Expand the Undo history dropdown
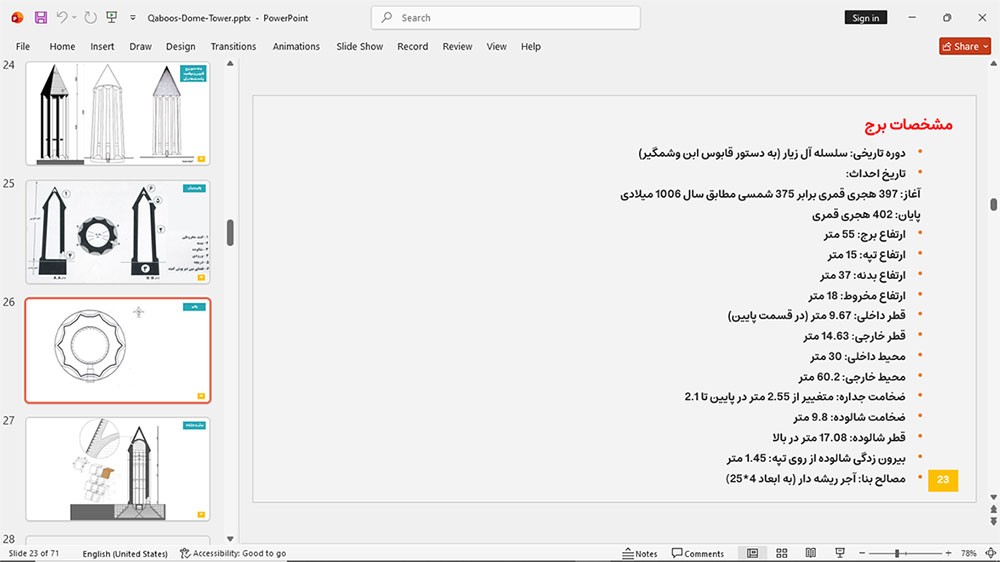This screenshot has width=1000, height=562. point(74,18)
